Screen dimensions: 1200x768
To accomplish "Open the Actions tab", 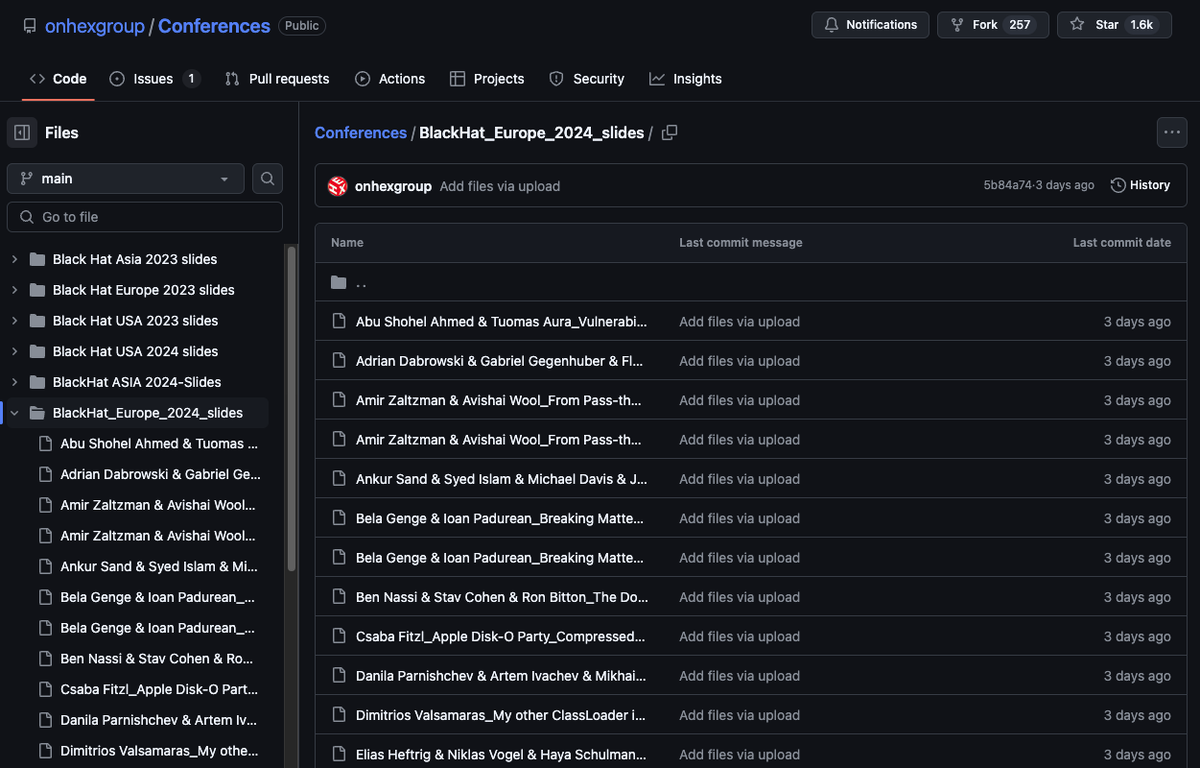I will 390,79.
